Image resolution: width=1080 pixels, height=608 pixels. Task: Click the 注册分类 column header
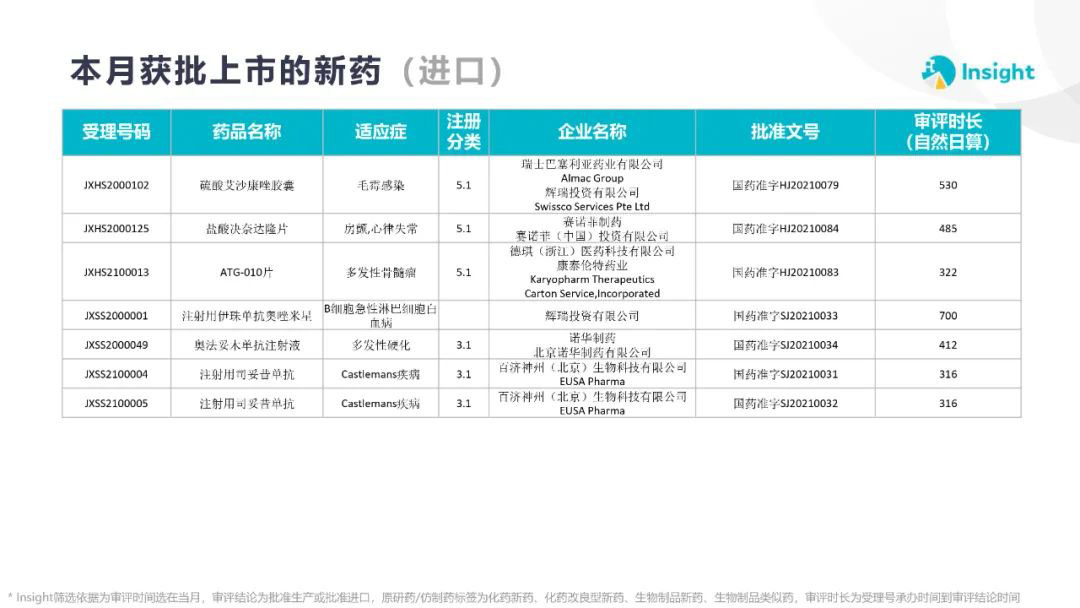click(463, 132)
